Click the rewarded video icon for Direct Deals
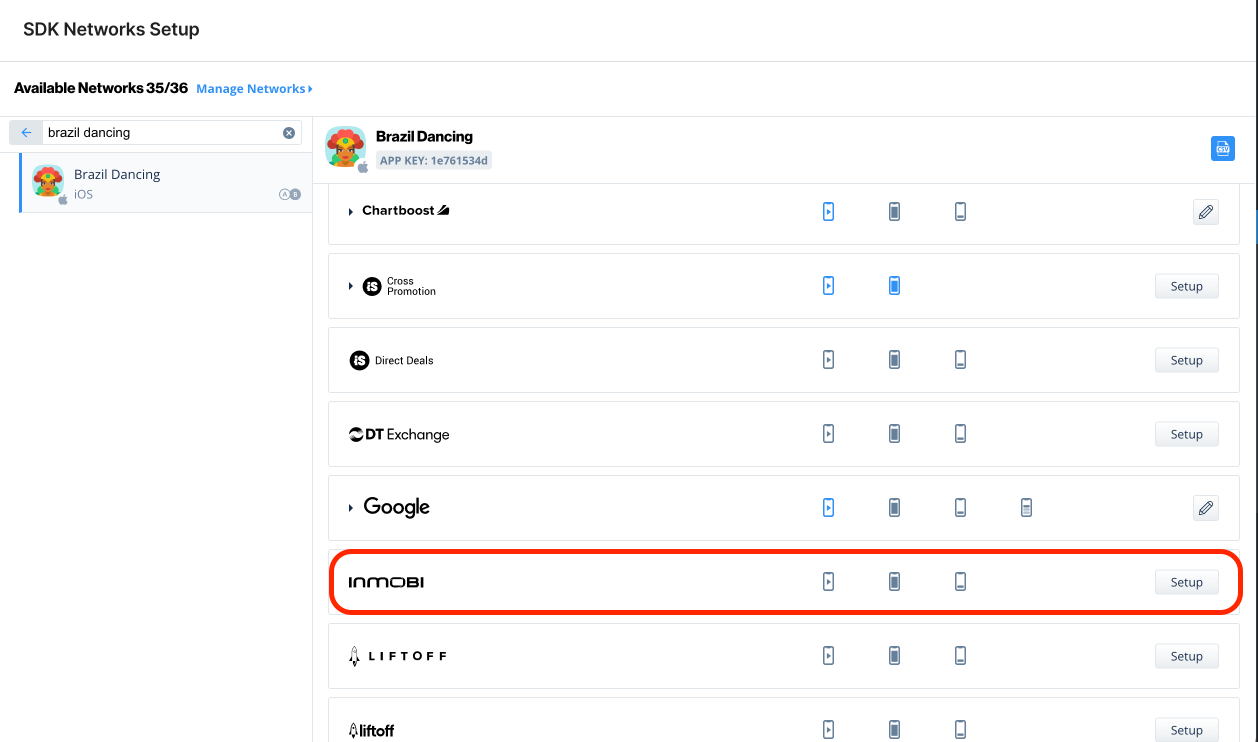The image size is (1258, 742). [828, 360]
